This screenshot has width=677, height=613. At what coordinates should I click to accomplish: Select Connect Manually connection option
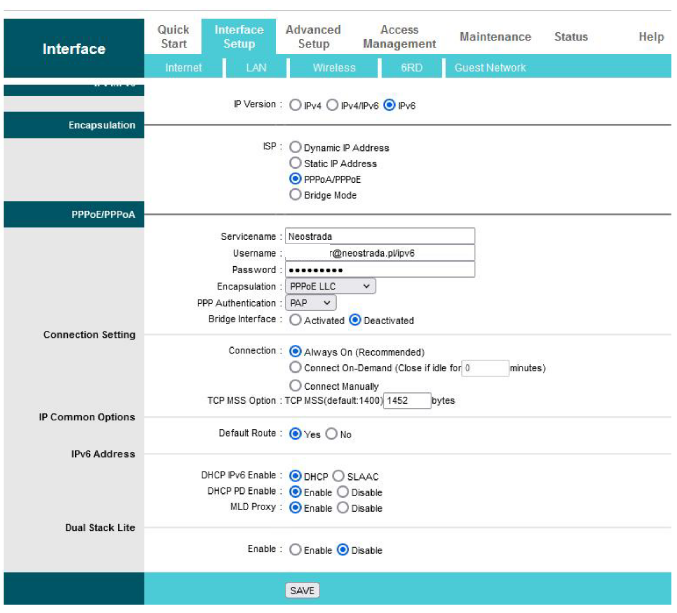point(295,386)
